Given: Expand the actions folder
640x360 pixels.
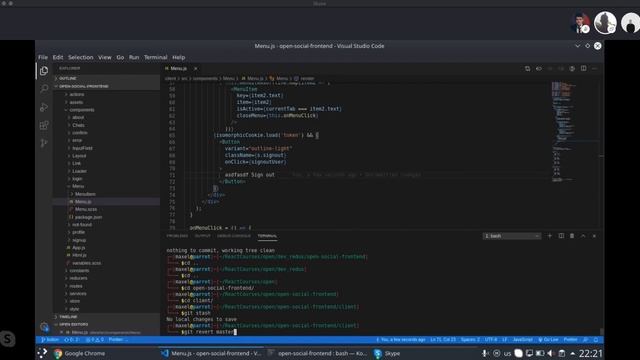Looking at the screenshot, I should coord(76,94).
